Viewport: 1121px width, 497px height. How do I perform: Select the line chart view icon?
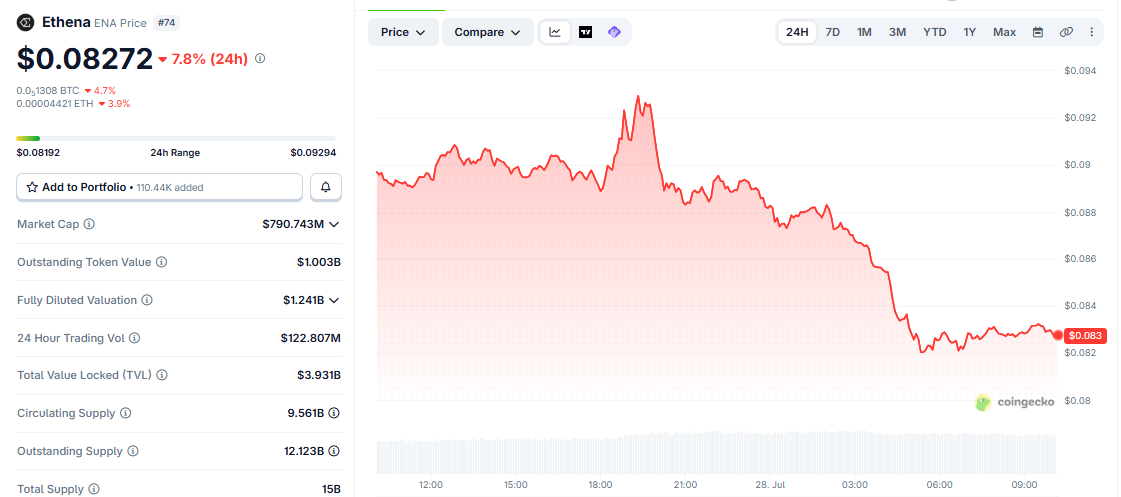coord(555,32)
